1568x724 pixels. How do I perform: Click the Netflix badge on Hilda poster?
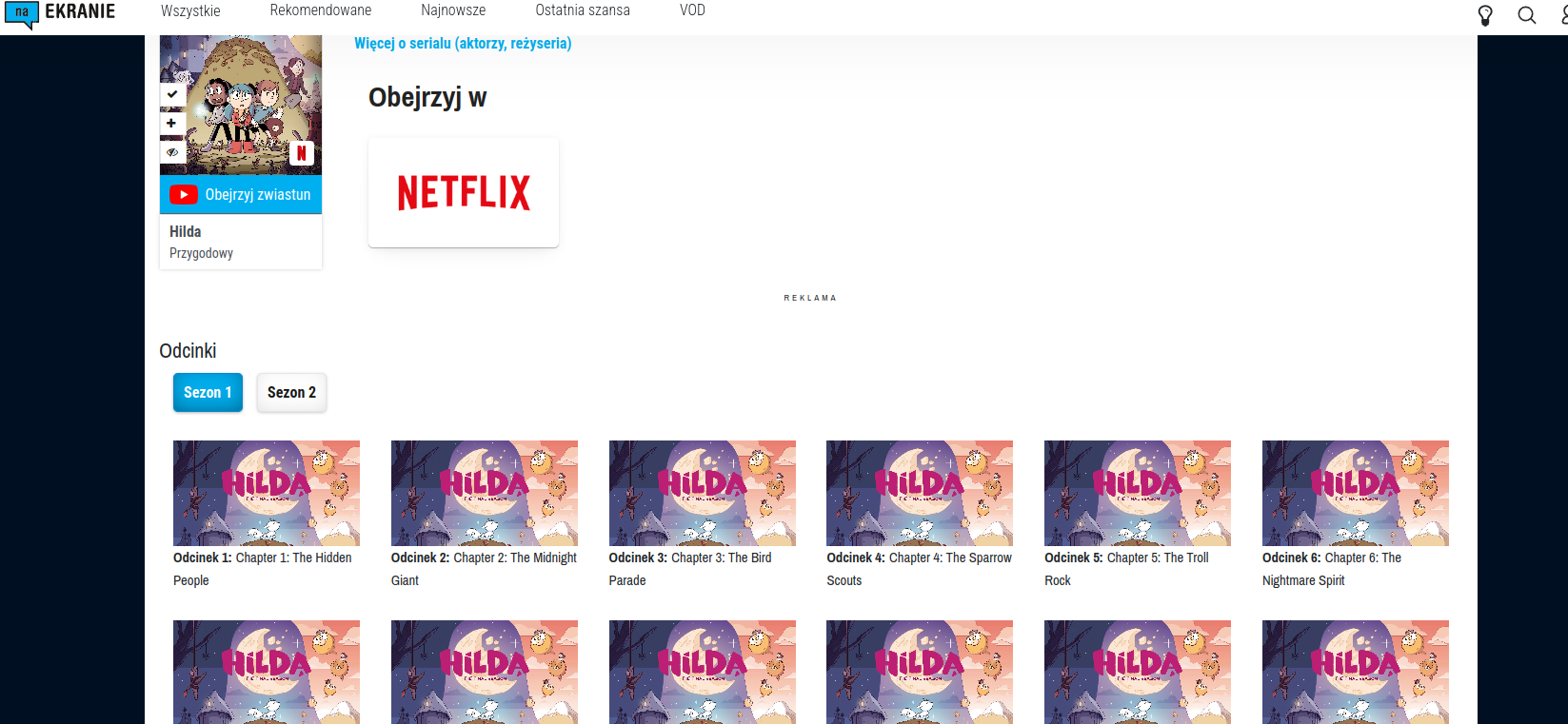pos(301,152)
